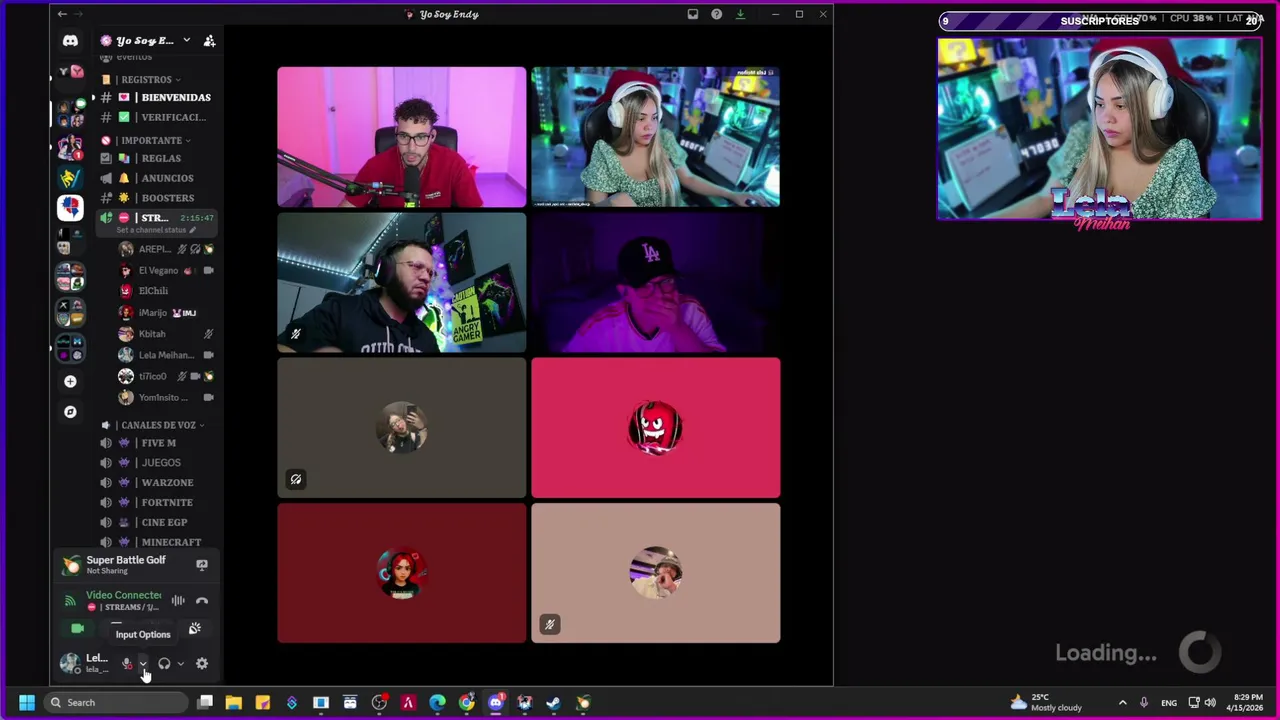
Task: Open Discord user settings gear
Action: click(x=202, y=663)
